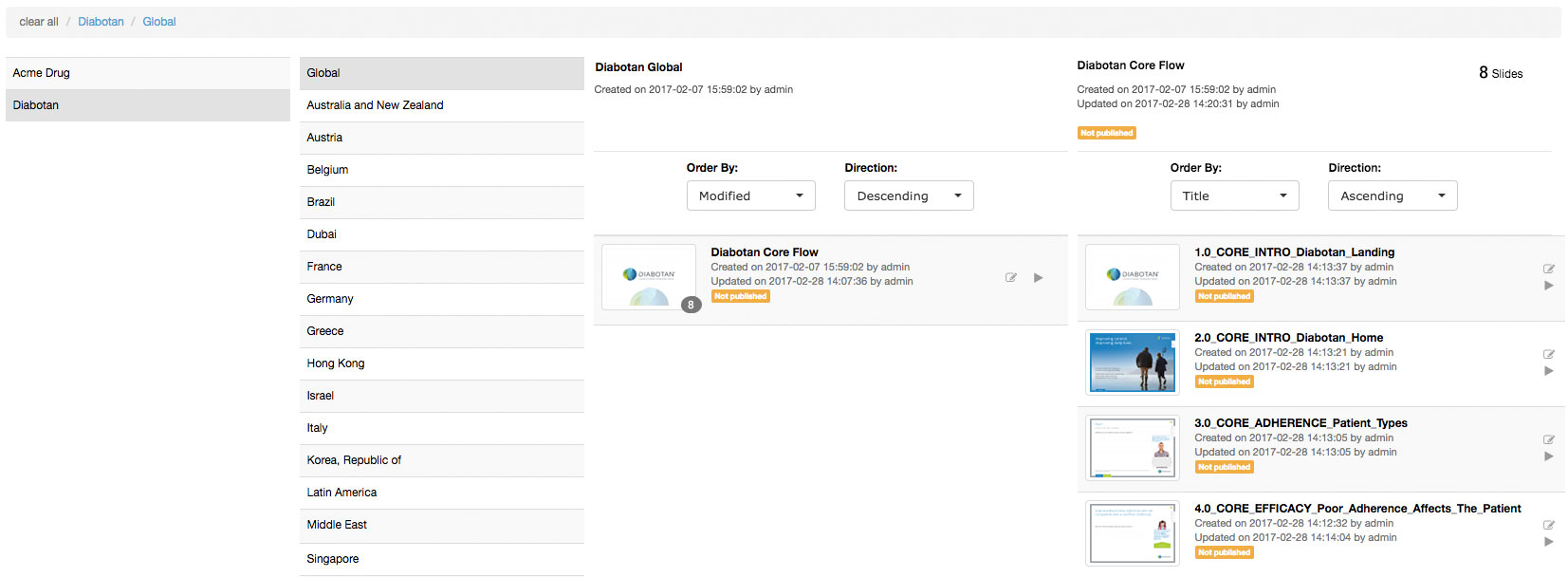The height and width of the screenshot is (577, 1568).
Task: Edit slide 2.0_CORE_INTRO_Diabotan_Home
Action: pos(1549,354)
